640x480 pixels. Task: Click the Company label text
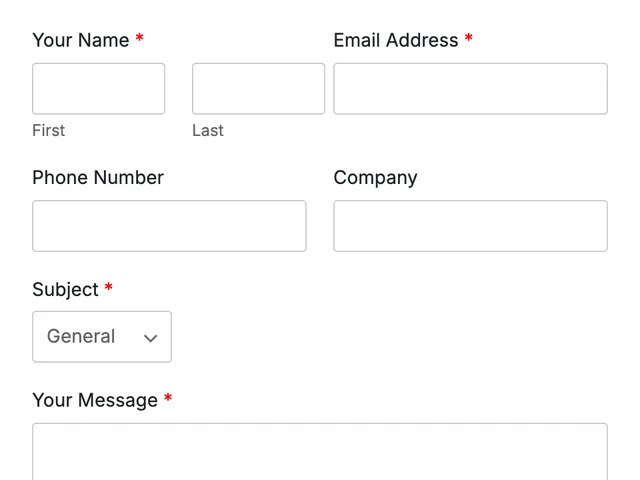[x=376, y=178]
